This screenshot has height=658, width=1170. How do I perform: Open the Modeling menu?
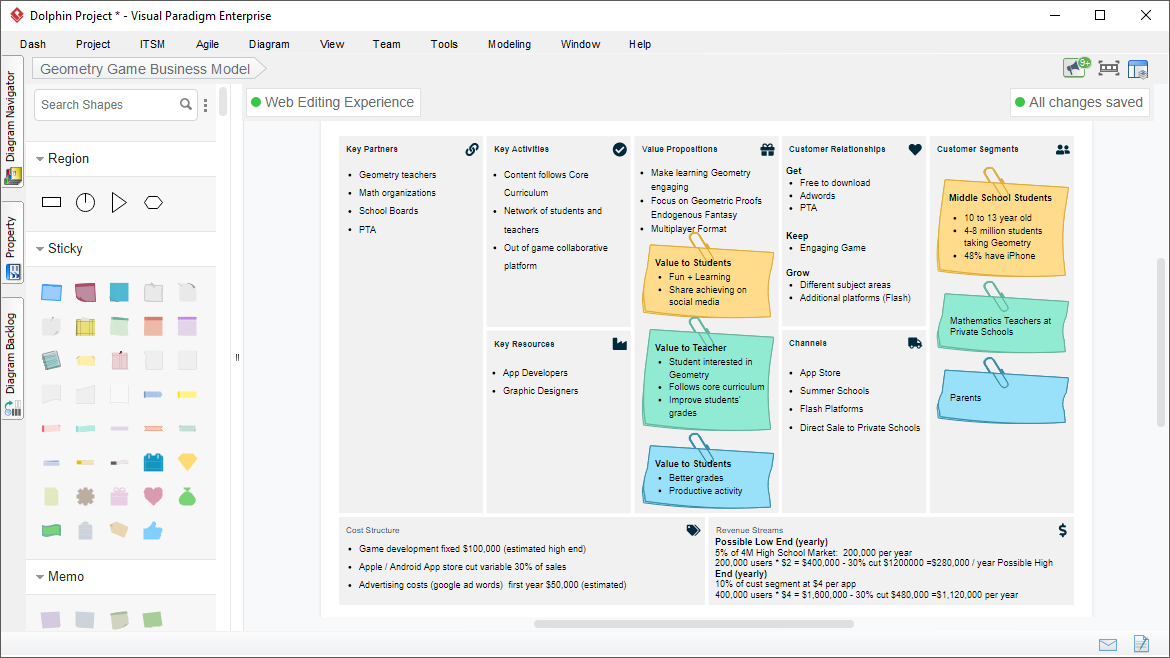[509, 44]
